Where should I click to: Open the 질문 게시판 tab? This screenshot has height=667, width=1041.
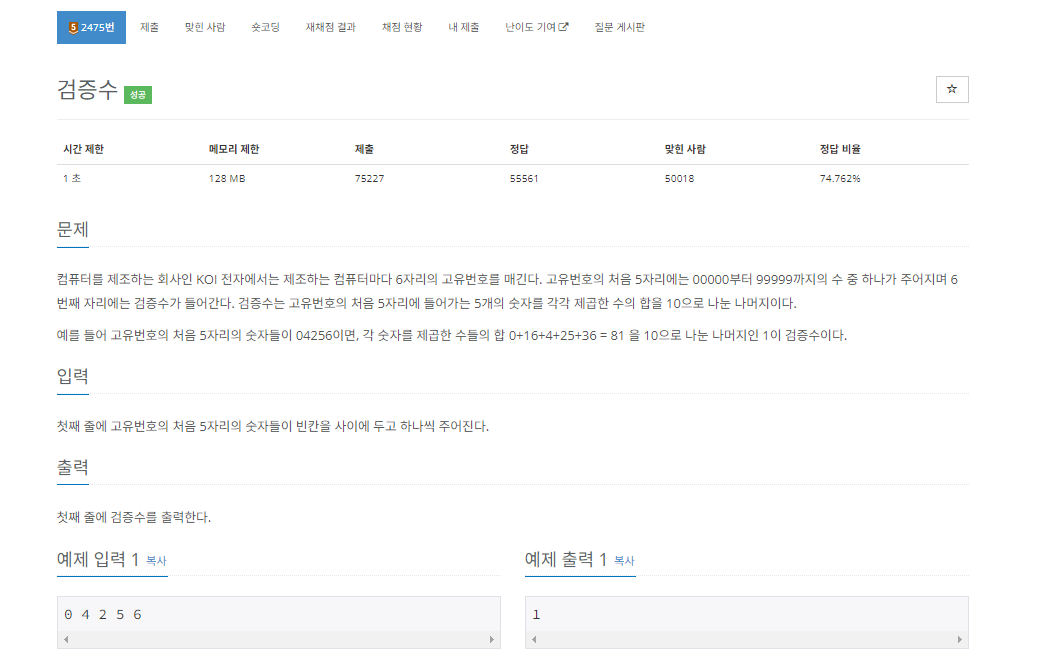coord(619,27)
